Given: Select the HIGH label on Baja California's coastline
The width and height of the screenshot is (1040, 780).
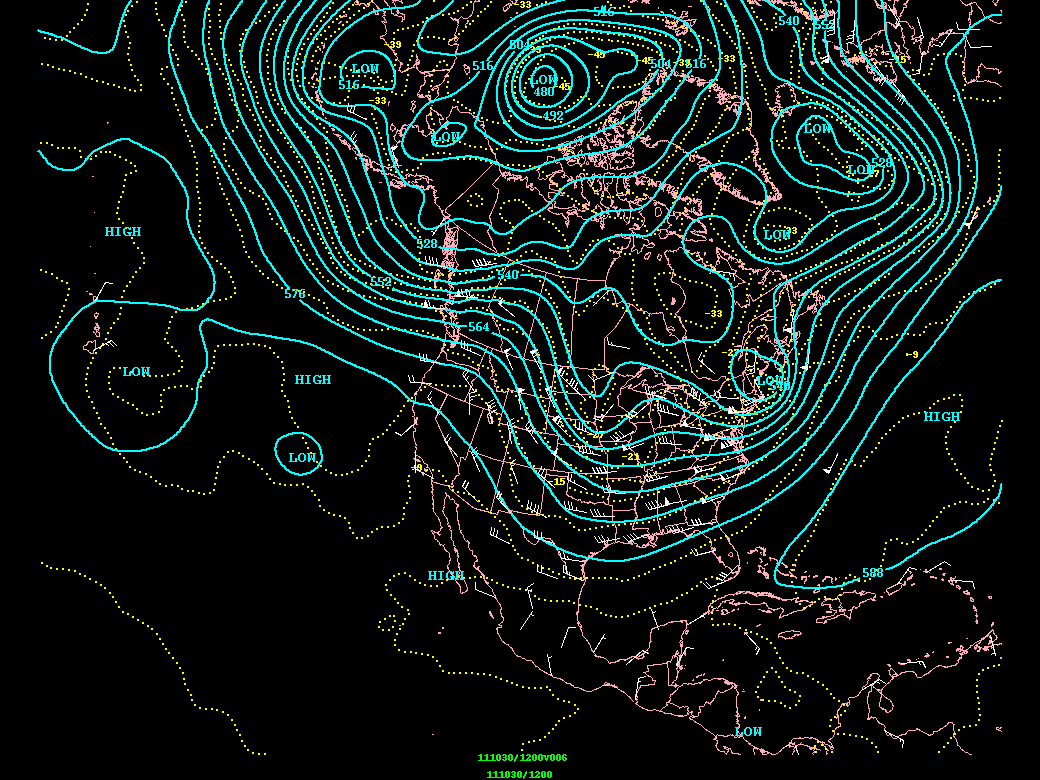Looking at the screenshot, I should [446, 575].
